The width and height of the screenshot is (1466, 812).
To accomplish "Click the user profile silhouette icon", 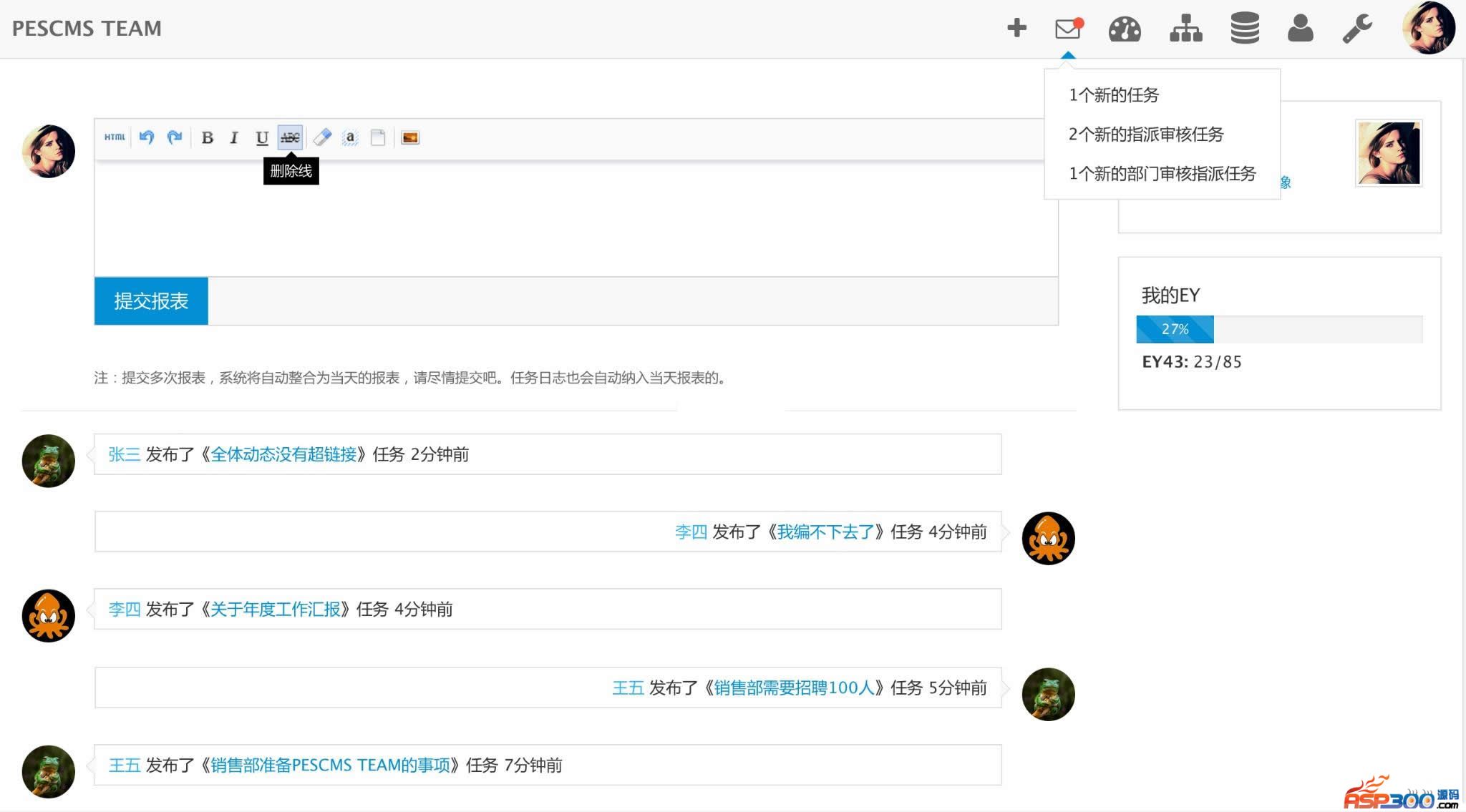I will (1300, 29).
